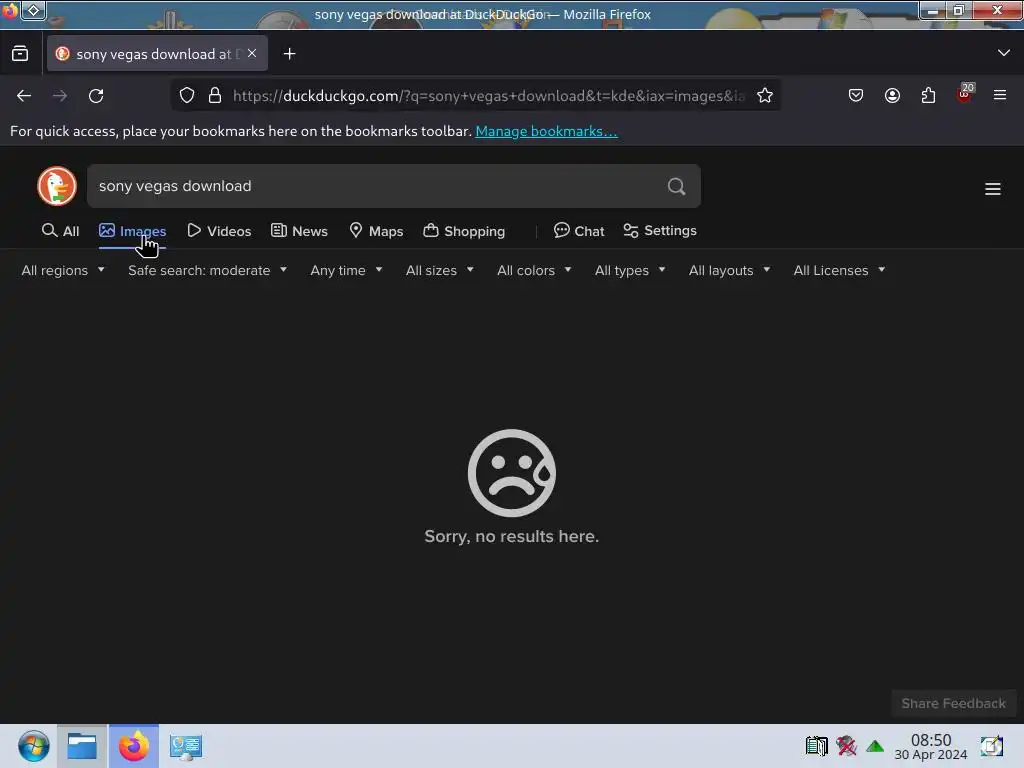
Task: Toggle the keep-on-all-desktops pin in title bar
Action: point(34,11)
